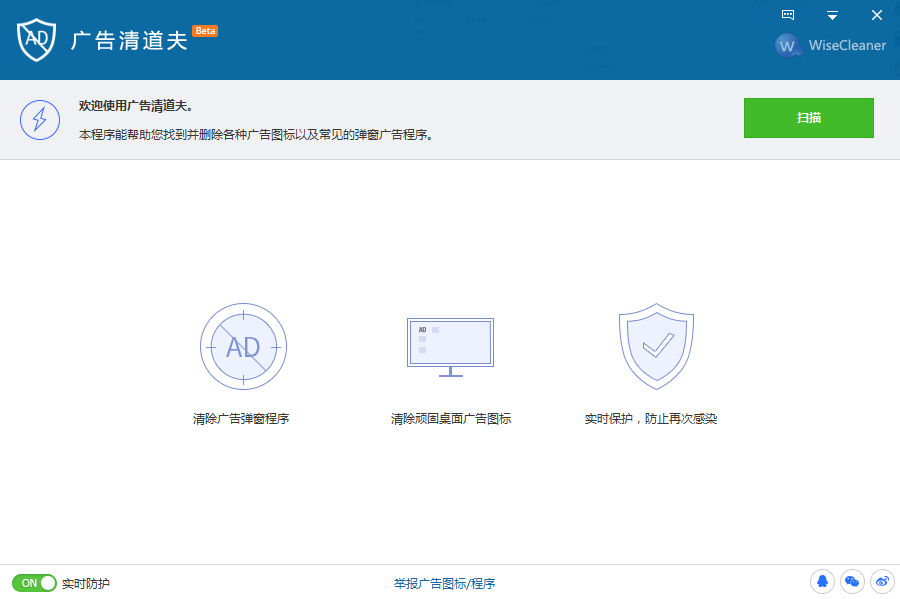Click the 实时保护，防止再次感染 label
The width and height of the screenshot is (900, 599).
click(651, 419)
